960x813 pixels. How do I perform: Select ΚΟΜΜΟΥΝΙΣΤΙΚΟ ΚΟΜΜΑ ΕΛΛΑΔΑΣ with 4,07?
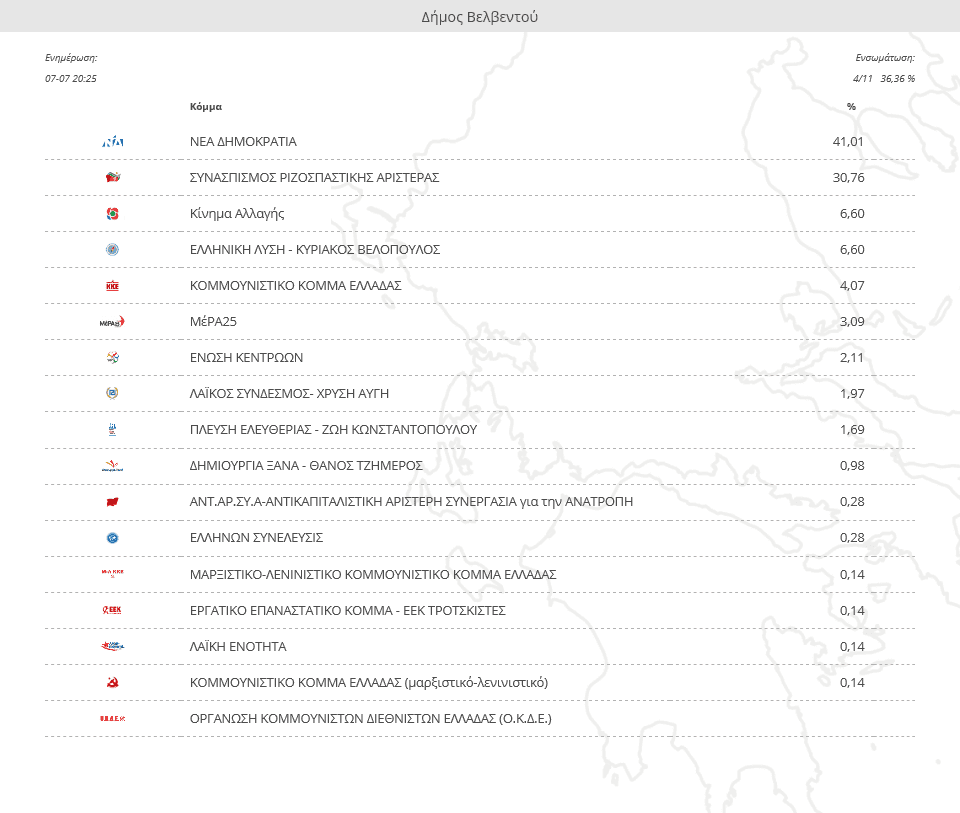(x=296, y=286)
